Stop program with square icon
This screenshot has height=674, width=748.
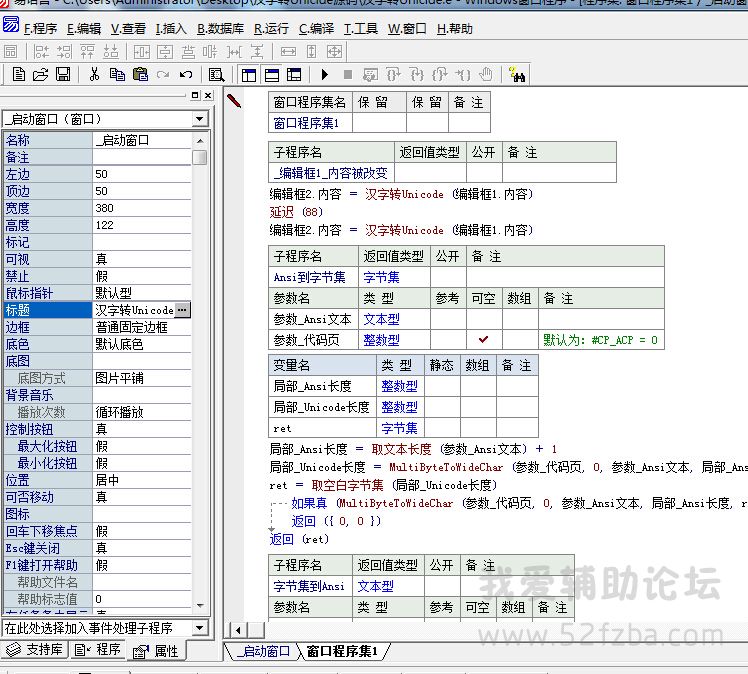point(348,75)
